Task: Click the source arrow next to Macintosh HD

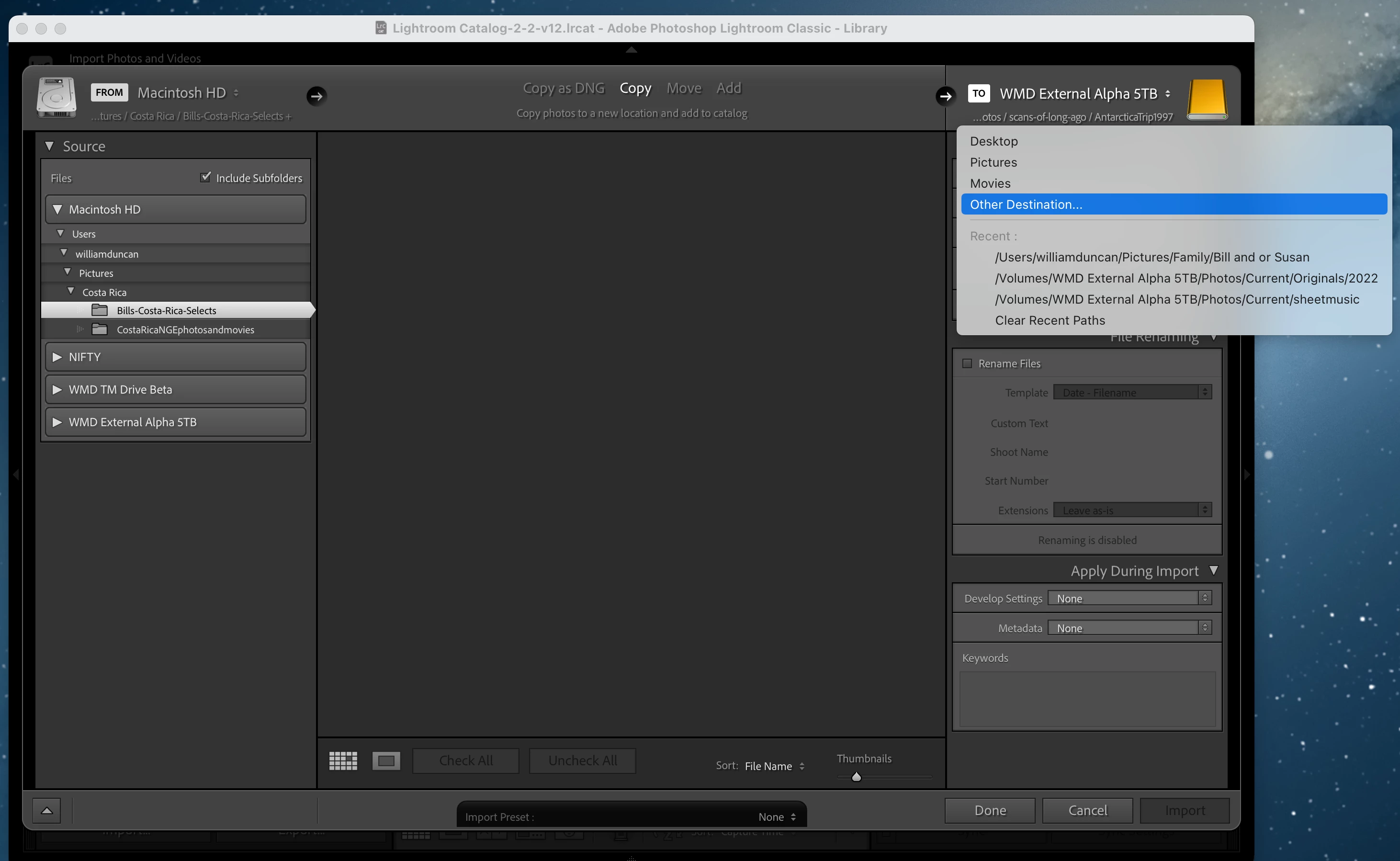Action: click(x=316, y=96)
